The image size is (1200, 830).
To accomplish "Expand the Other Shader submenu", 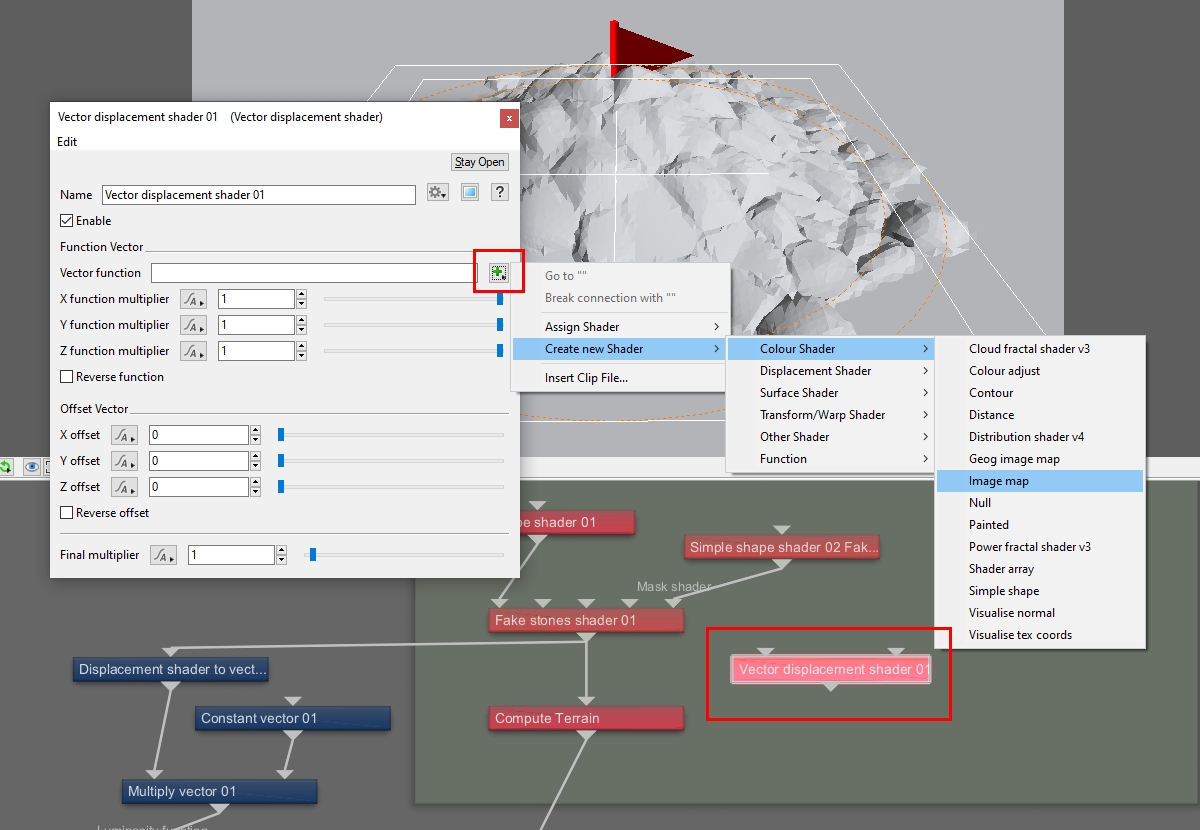I will (831, 437).
